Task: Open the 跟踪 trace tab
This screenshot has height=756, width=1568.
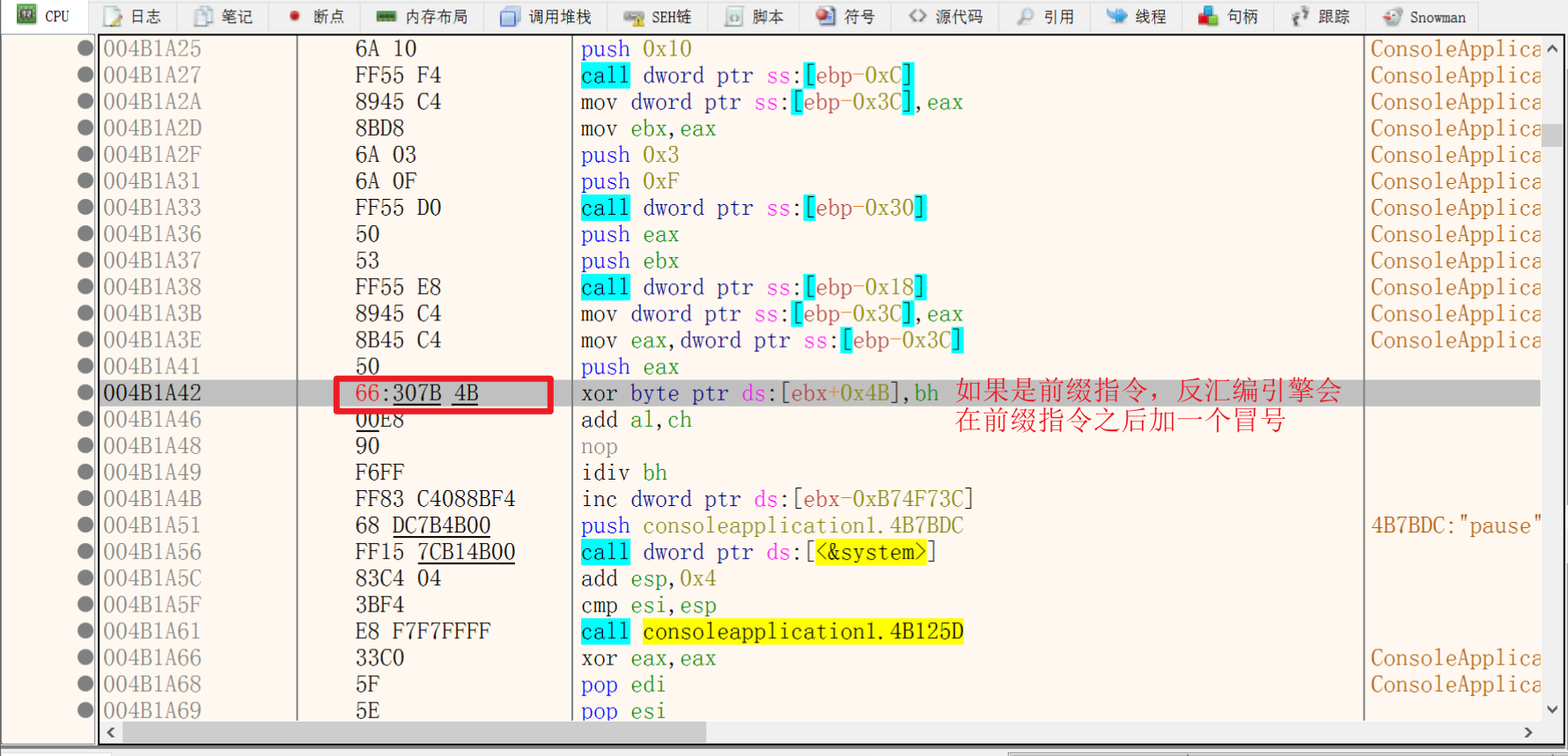Action: click(x=1321, y=17)
